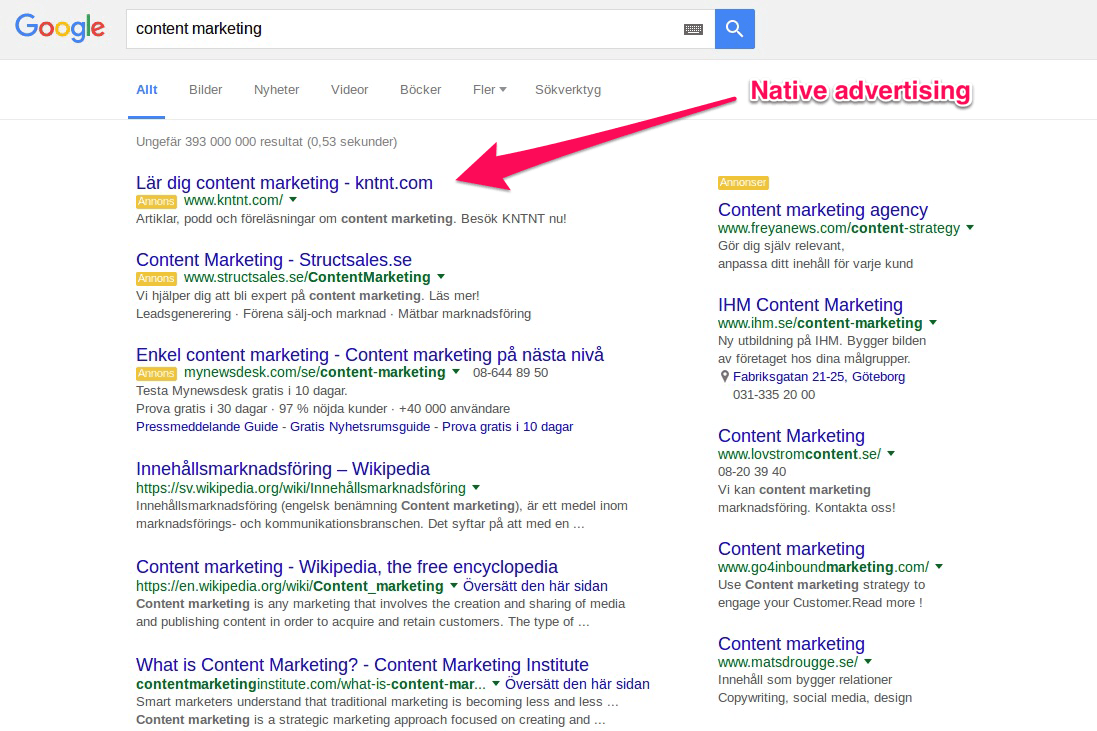Click the Fabriksgatan 21-25, Göteborg address link
Image resolution: width=1097 pixels, height=731 pixels.
[x=819, y=376]
